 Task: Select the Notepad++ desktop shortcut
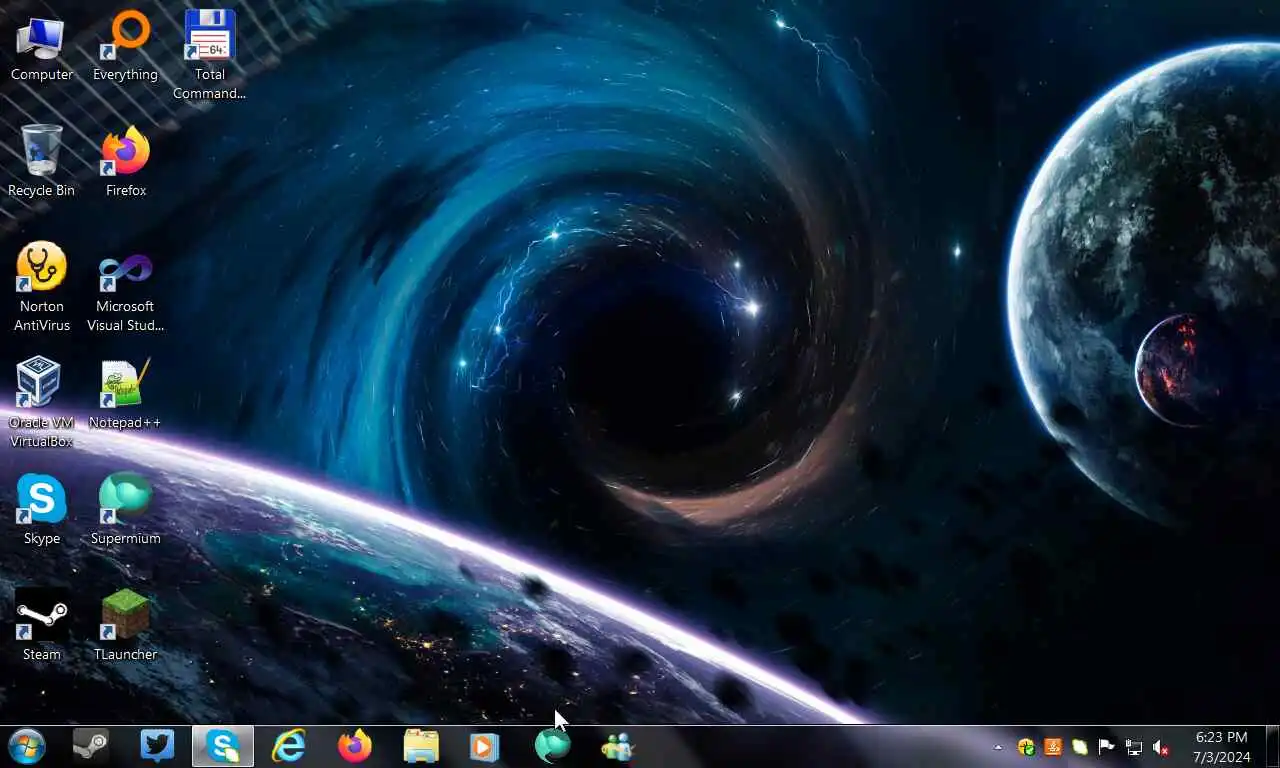[x=125, y=394]
